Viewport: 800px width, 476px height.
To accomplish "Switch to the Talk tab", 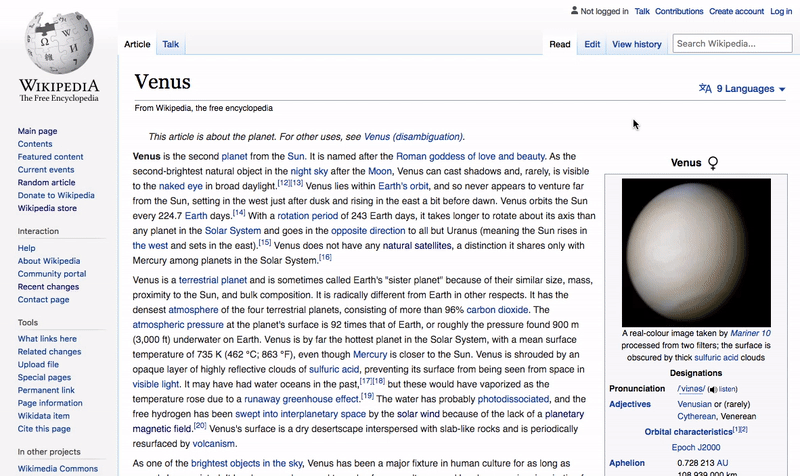I will click(171, 44).
